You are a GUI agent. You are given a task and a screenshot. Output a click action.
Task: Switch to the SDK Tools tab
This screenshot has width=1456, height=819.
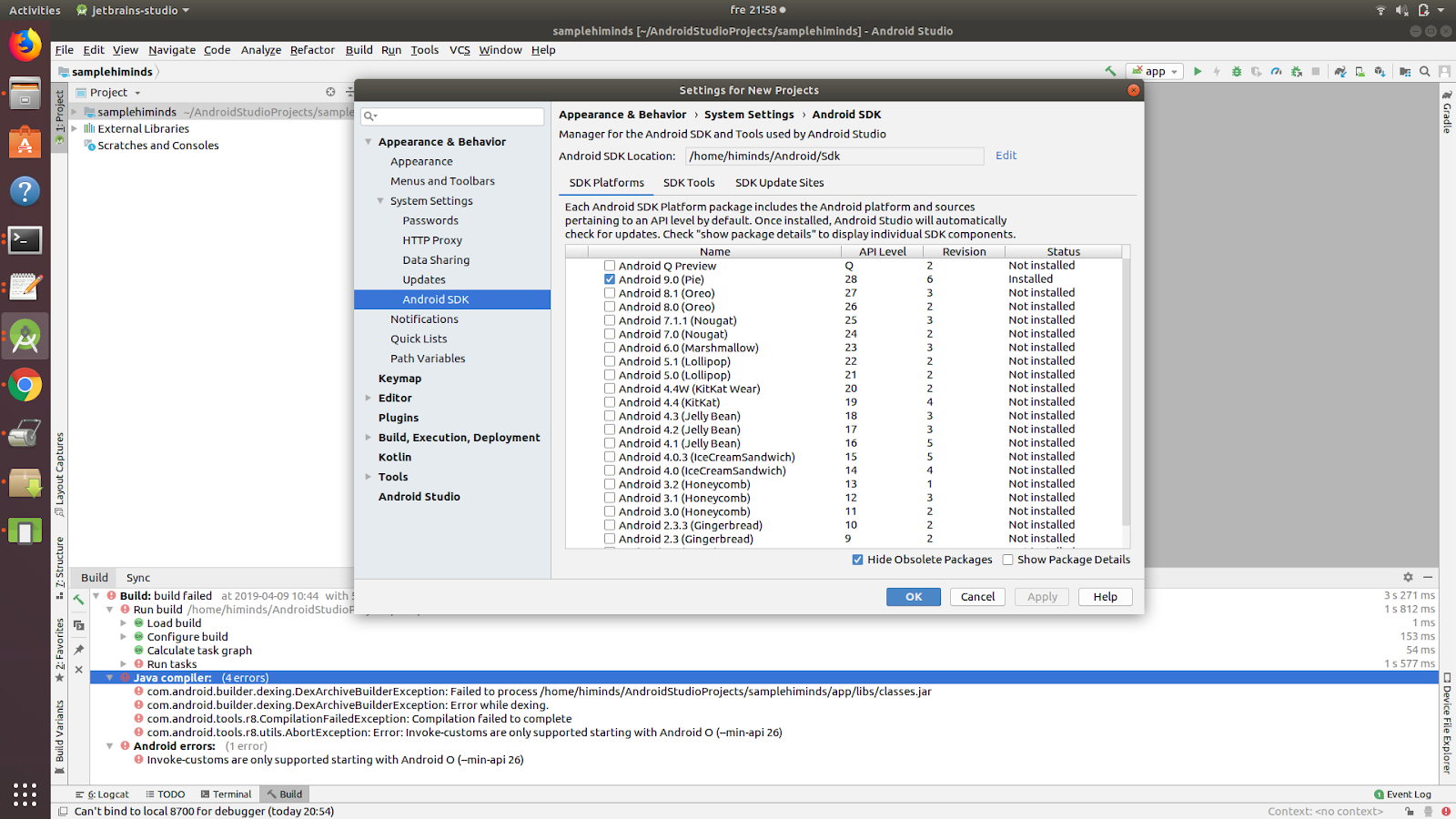(x=689, y=183)
